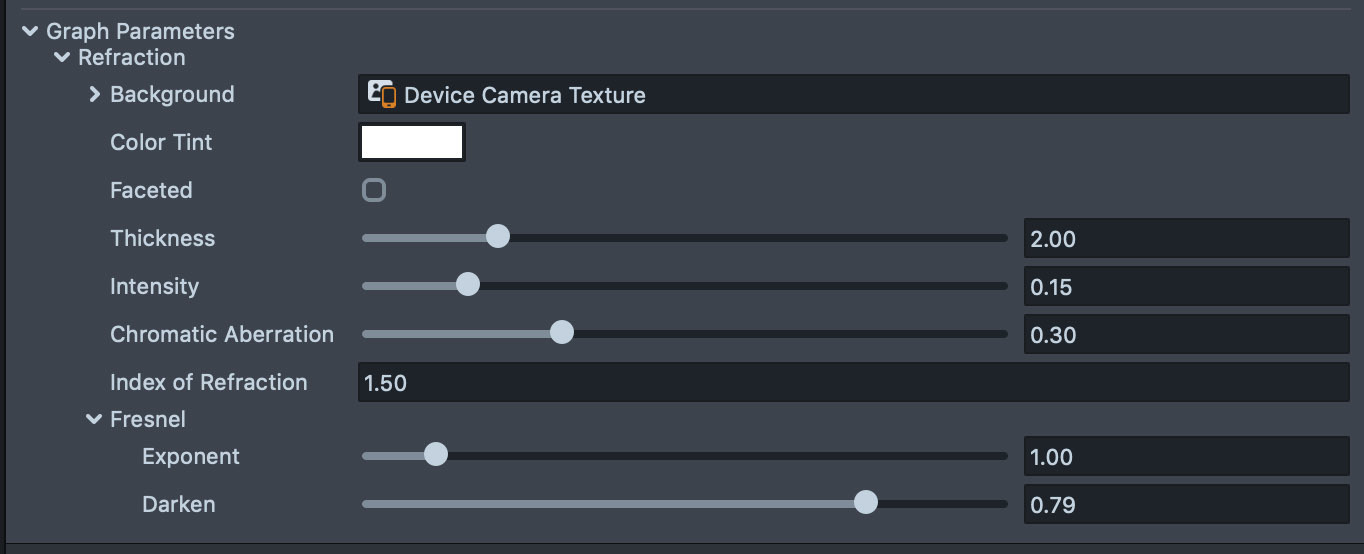
Task: Collapse the Graph Parameters section
Action: 30,31
